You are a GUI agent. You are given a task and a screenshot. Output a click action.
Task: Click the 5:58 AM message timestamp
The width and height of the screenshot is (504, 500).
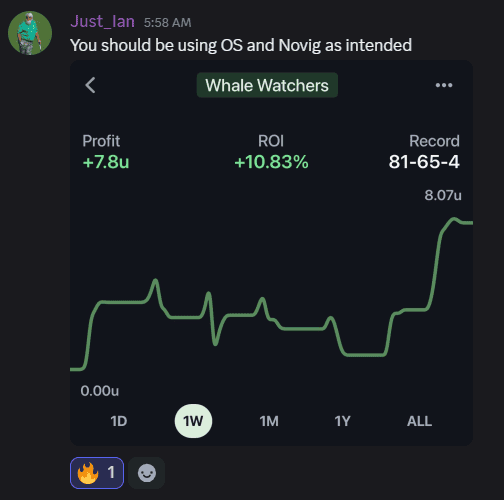(168, 23)
